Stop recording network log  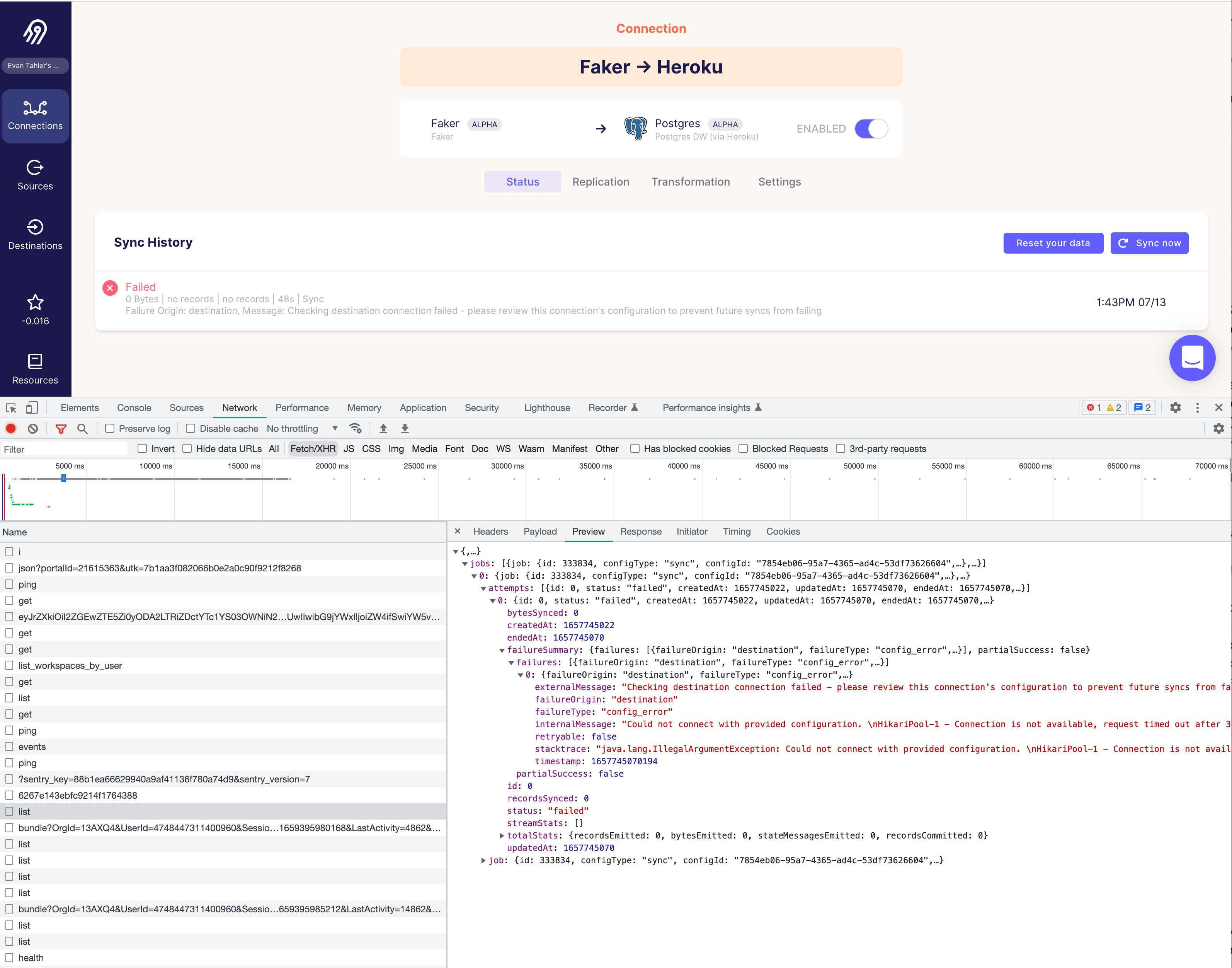click(x=11, y=428)
